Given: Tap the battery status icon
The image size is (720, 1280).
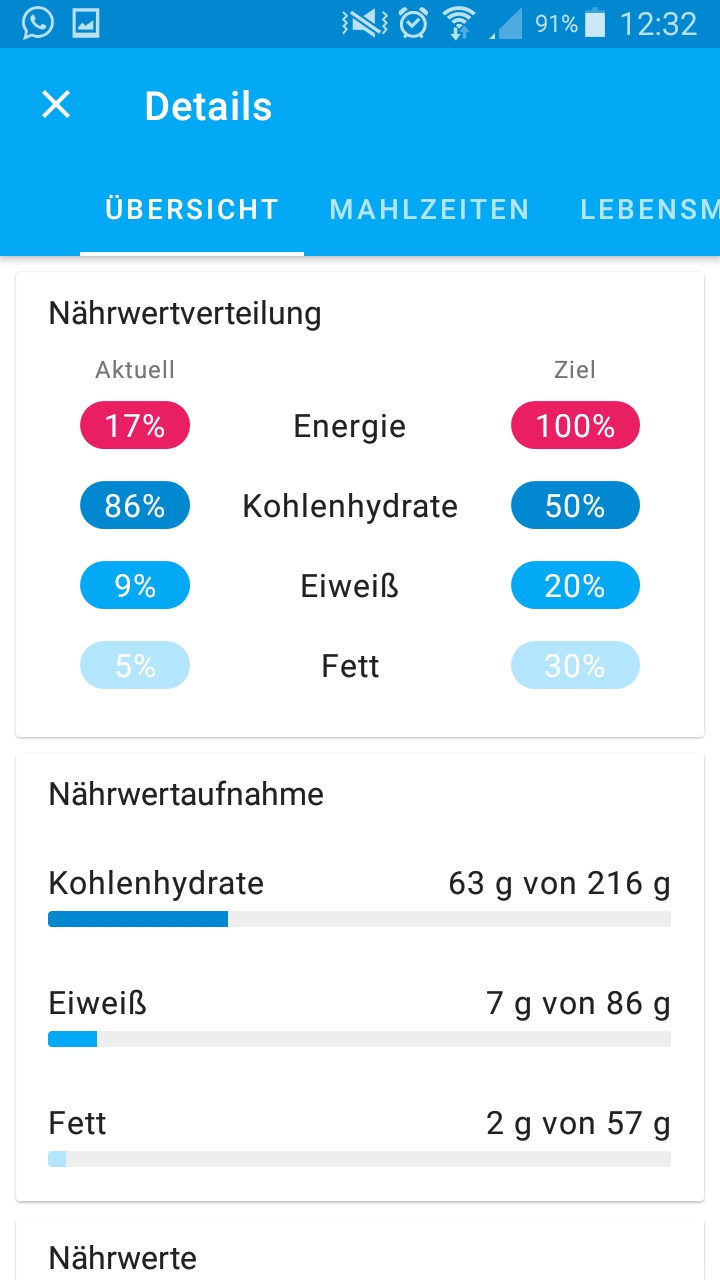Looking at the screenshot, I should (x=595, y=23).
